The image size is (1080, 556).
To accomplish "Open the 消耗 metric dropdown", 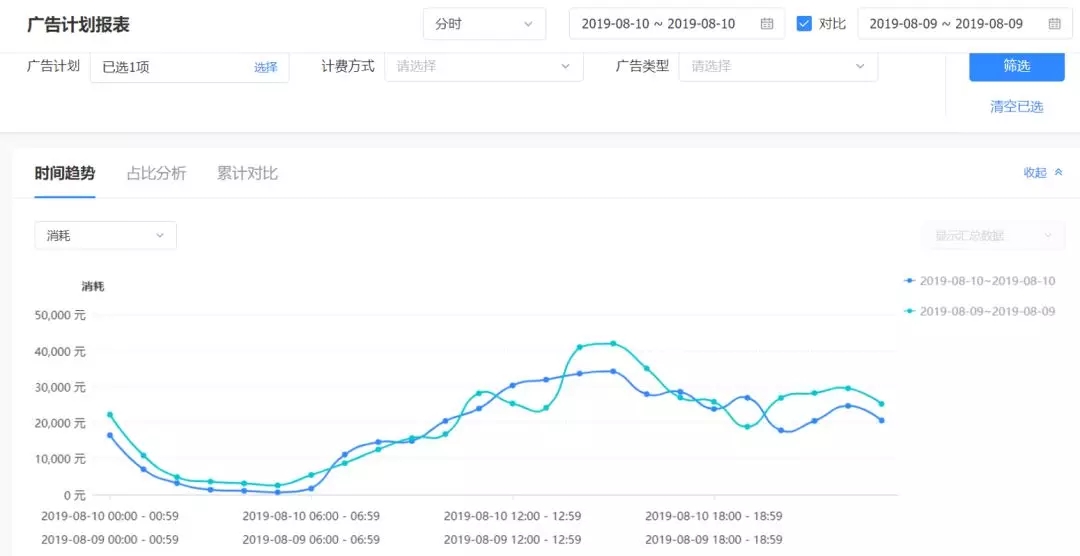I will [x=105, y=236].
